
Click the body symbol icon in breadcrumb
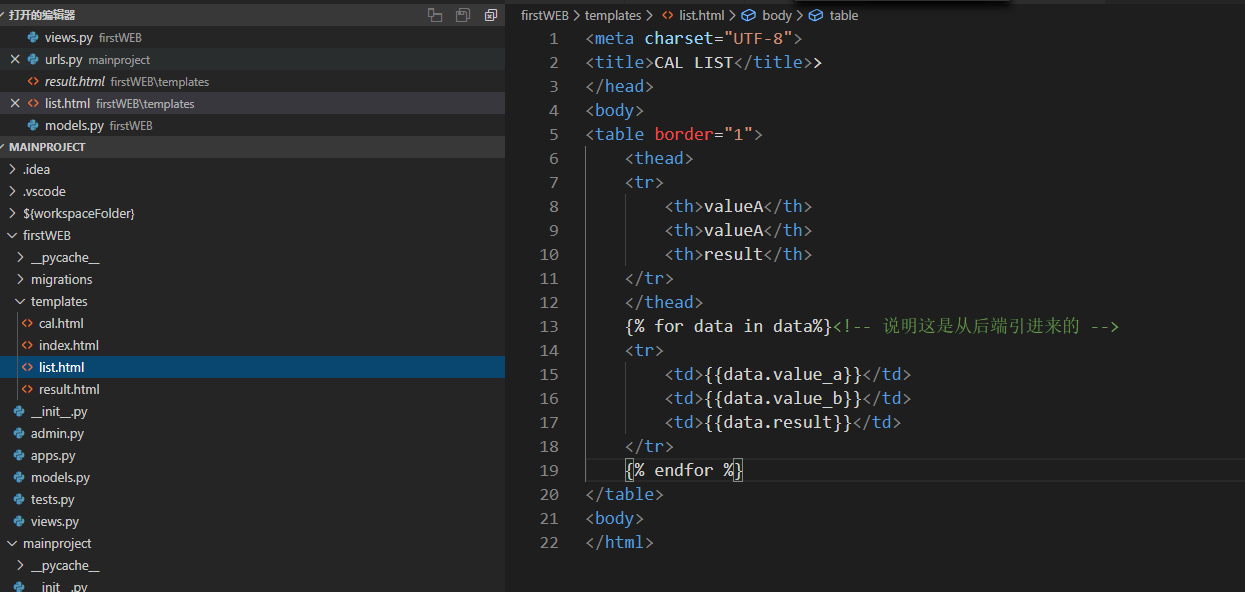(x=748, y=15)
